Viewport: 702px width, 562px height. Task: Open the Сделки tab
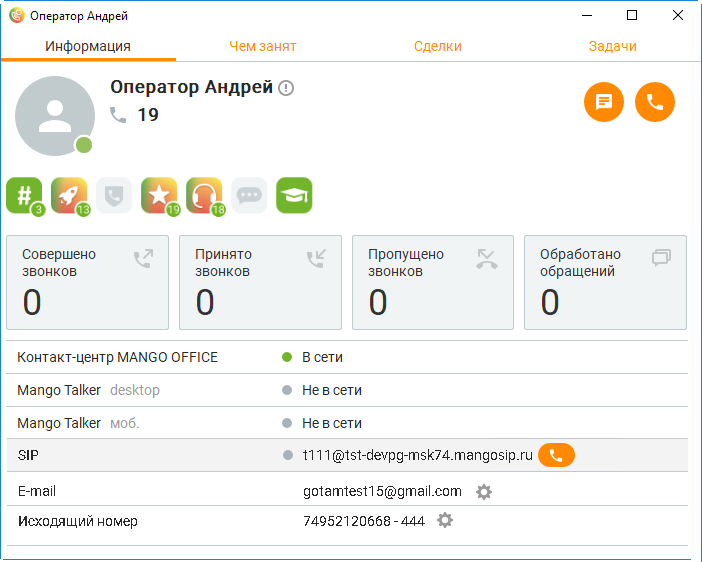point(437,46)
